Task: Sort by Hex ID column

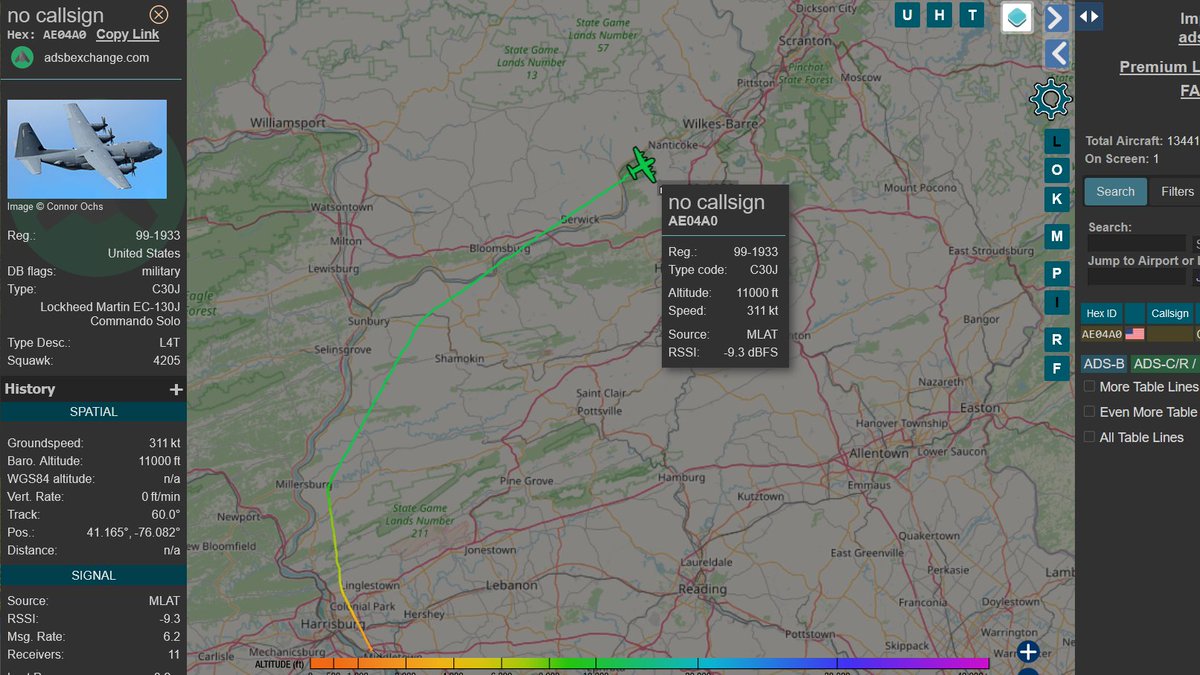Action: point(1101,313)
